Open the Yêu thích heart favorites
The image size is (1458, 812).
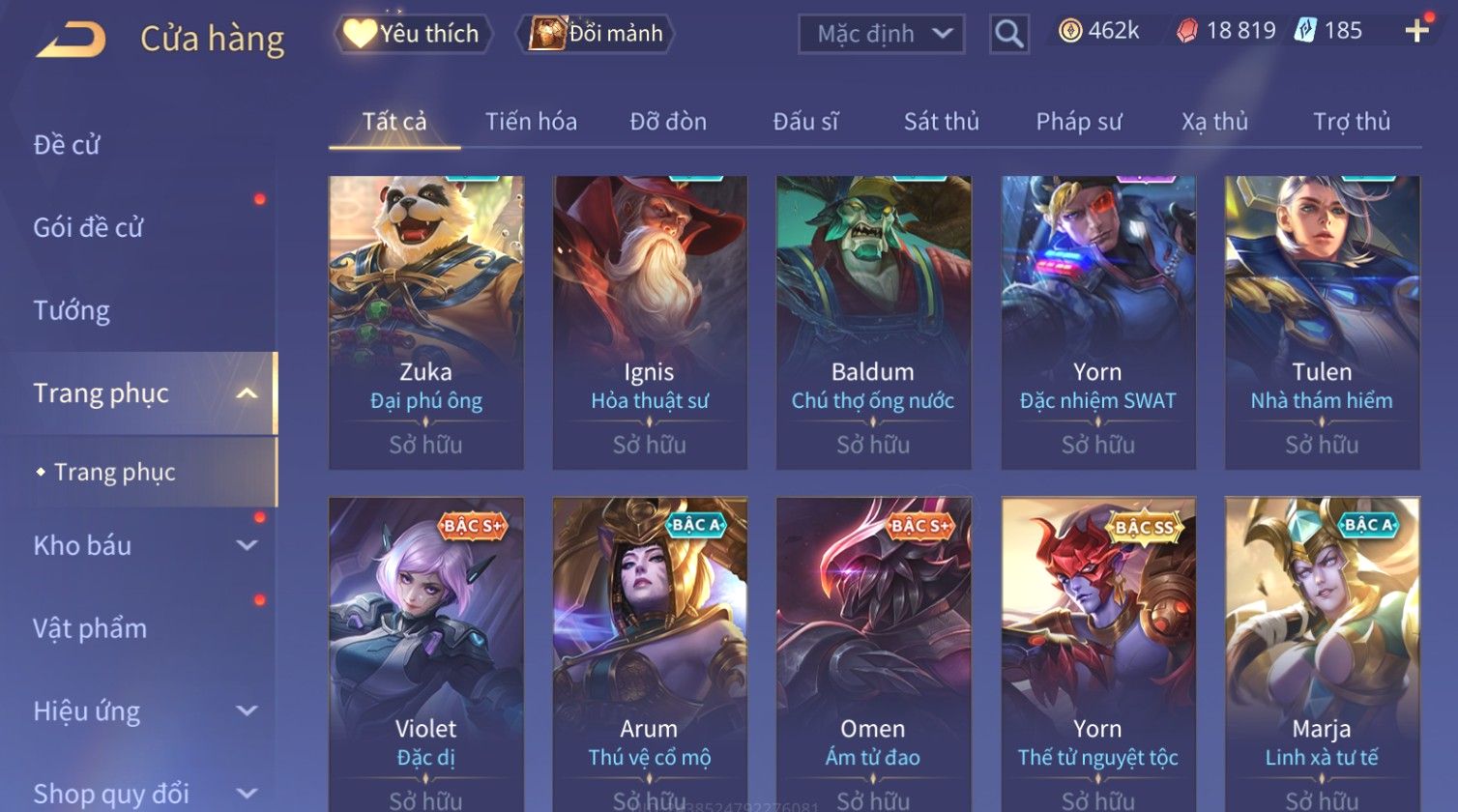413,34
